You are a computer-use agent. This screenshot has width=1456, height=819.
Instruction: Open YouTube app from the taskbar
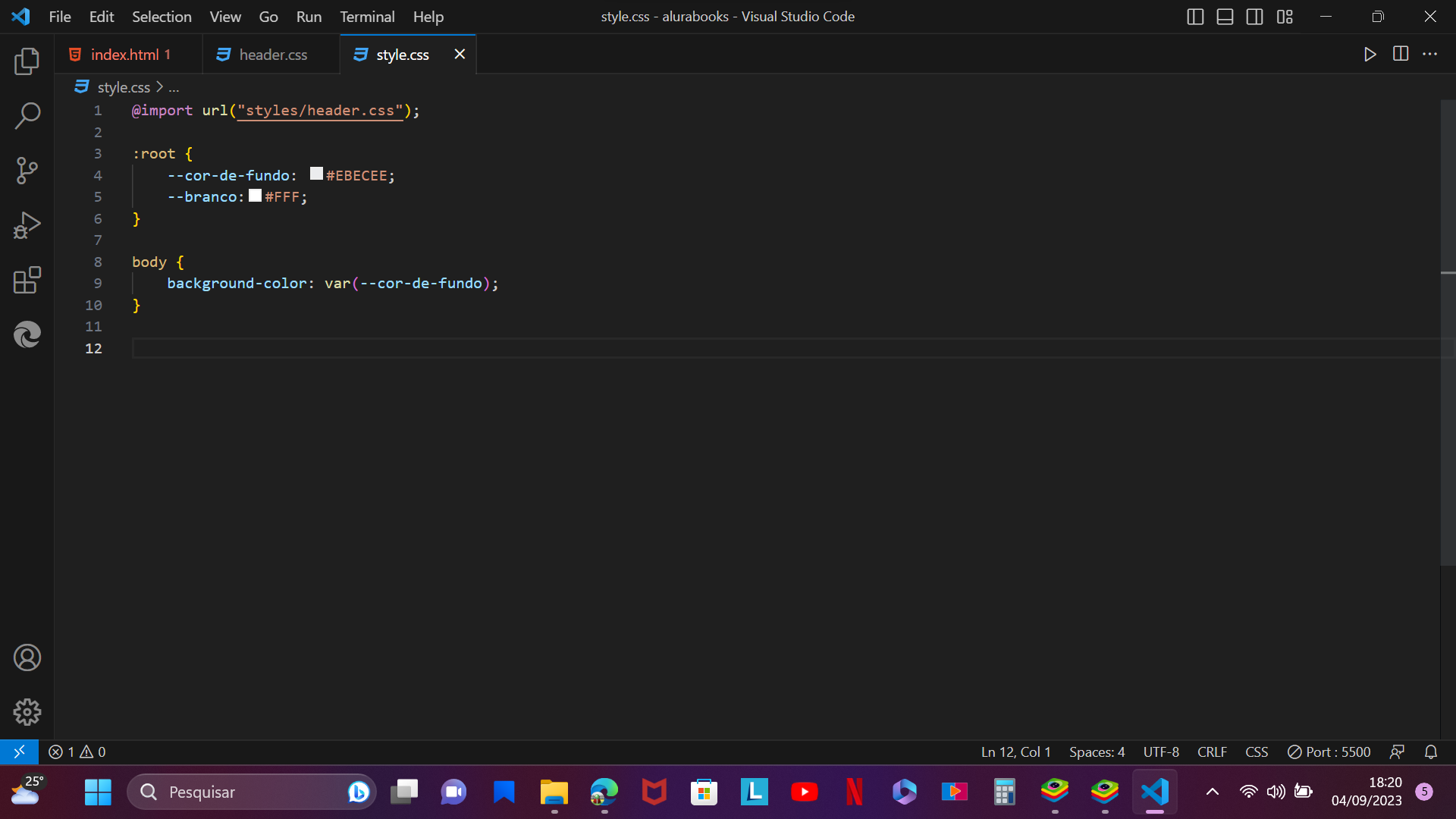(805, 792)
